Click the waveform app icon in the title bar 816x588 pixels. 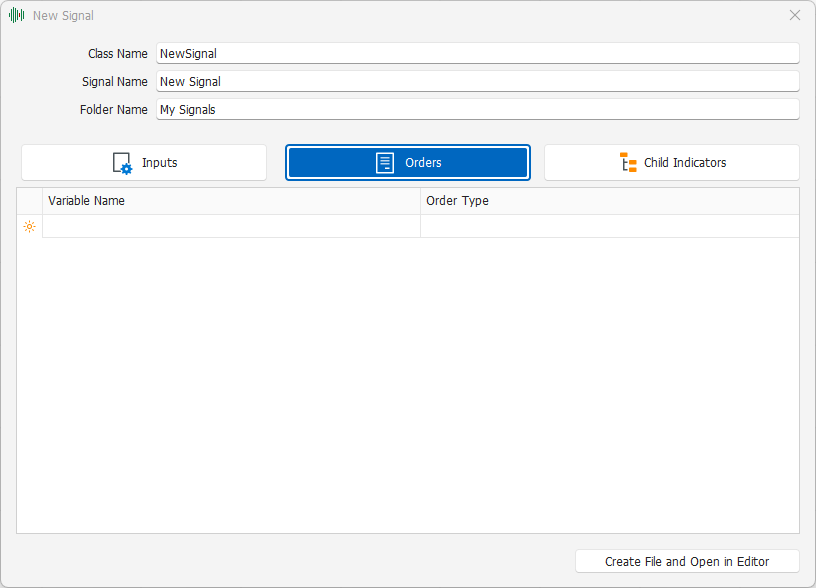click(17, 15)
